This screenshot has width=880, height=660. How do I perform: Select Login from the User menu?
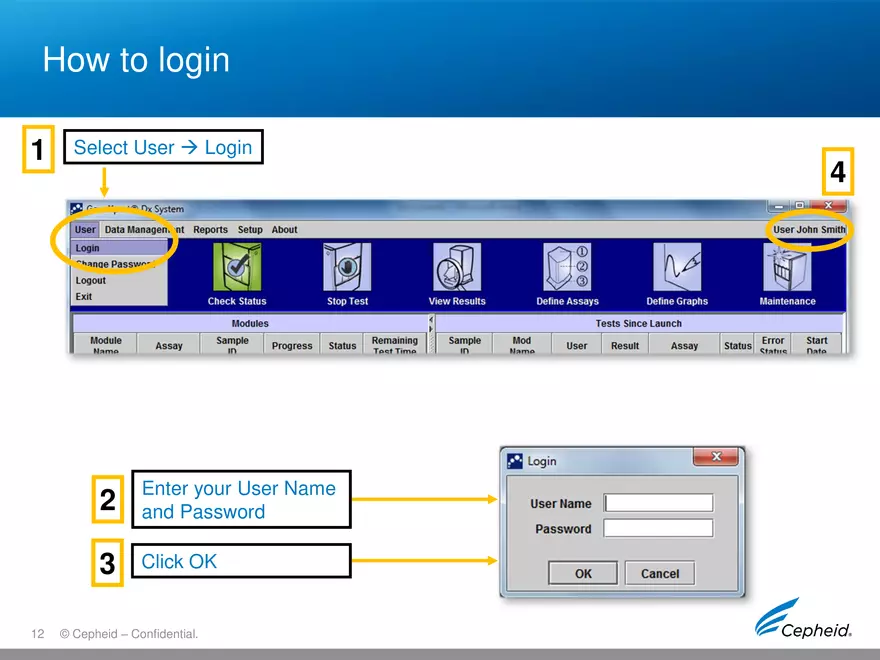[86, 247]
